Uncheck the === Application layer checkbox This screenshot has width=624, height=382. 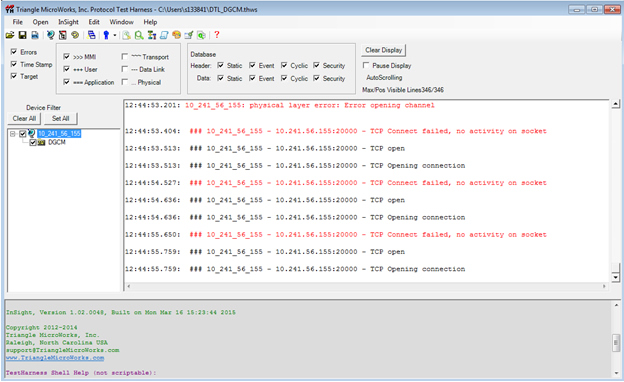[x=66, y=82]
